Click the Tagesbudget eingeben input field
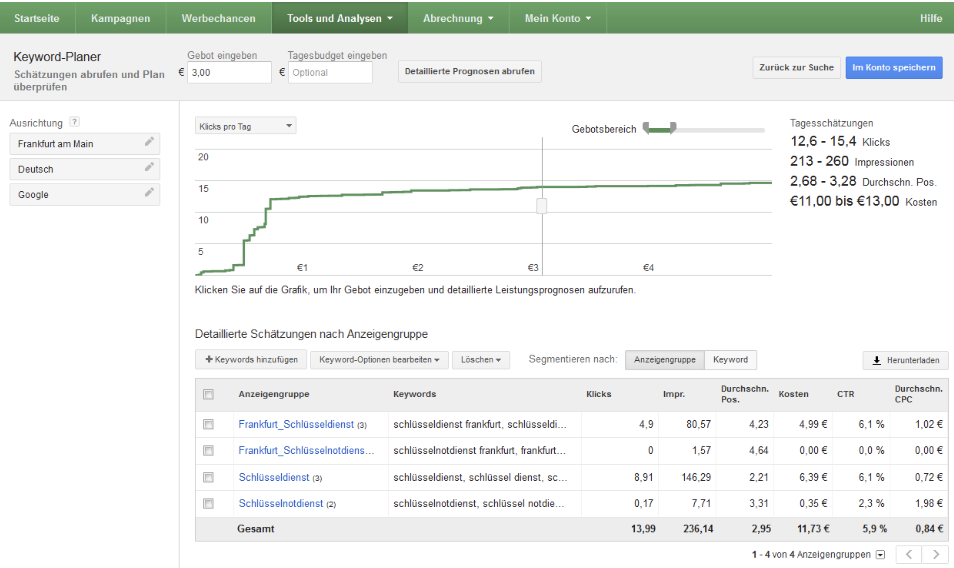Viewport: 954px width, 568px height. (x=330, y=72)
